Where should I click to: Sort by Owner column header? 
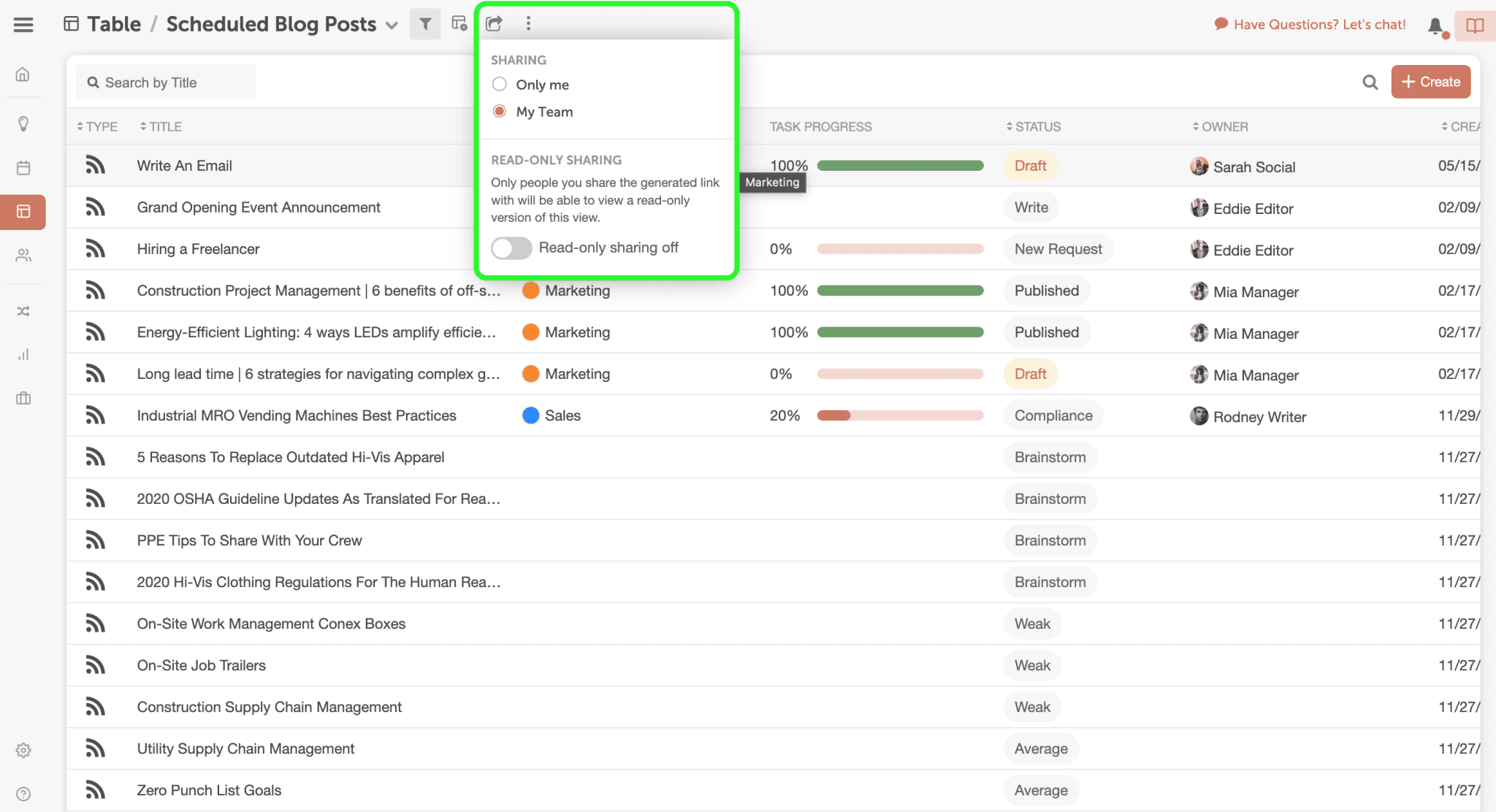click(1224, 127)
